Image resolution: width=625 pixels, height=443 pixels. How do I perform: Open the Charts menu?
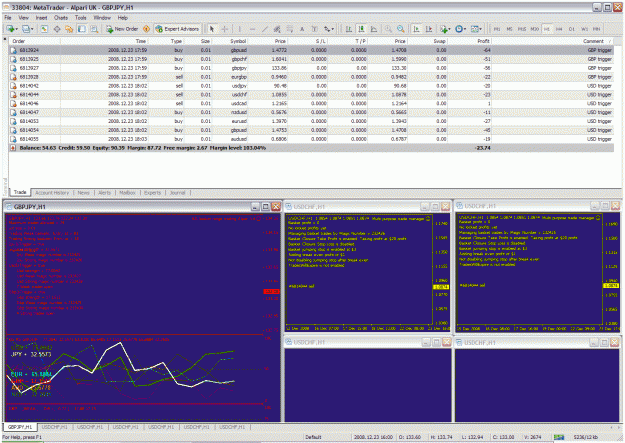[x=61, y=18]
